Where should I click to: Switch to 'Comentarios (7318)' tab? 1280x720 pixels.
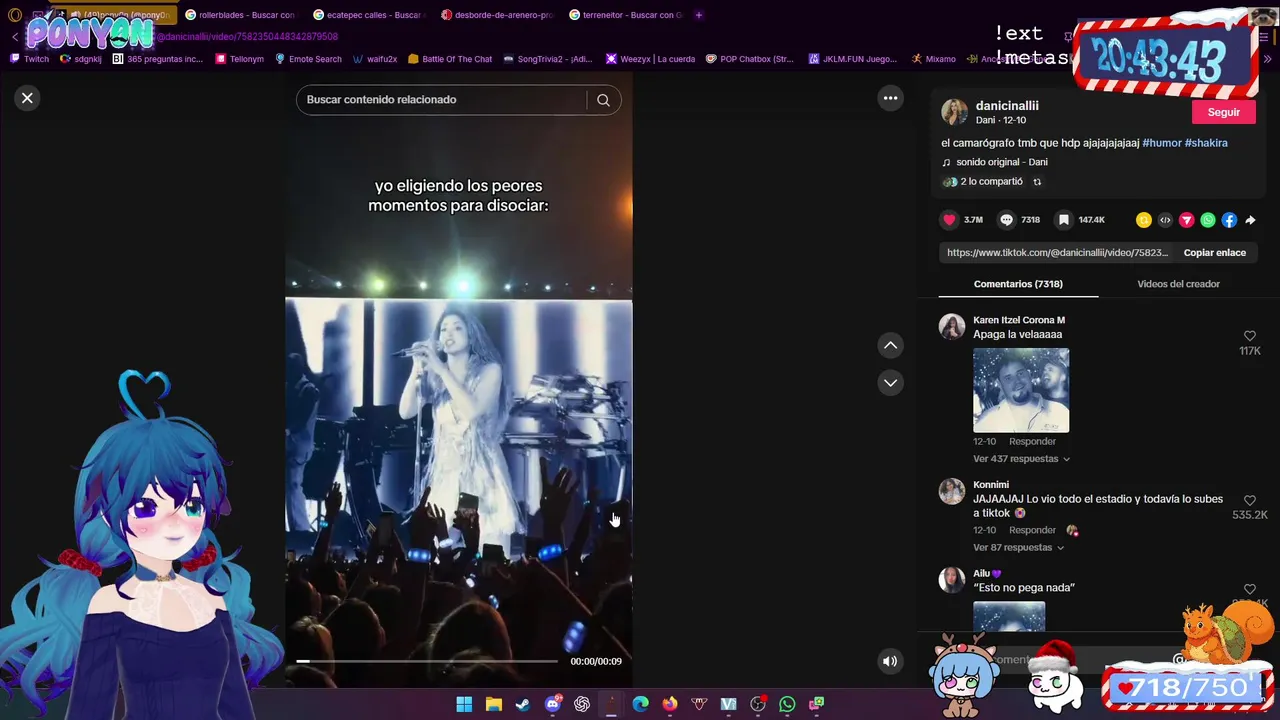point(1018,284)
